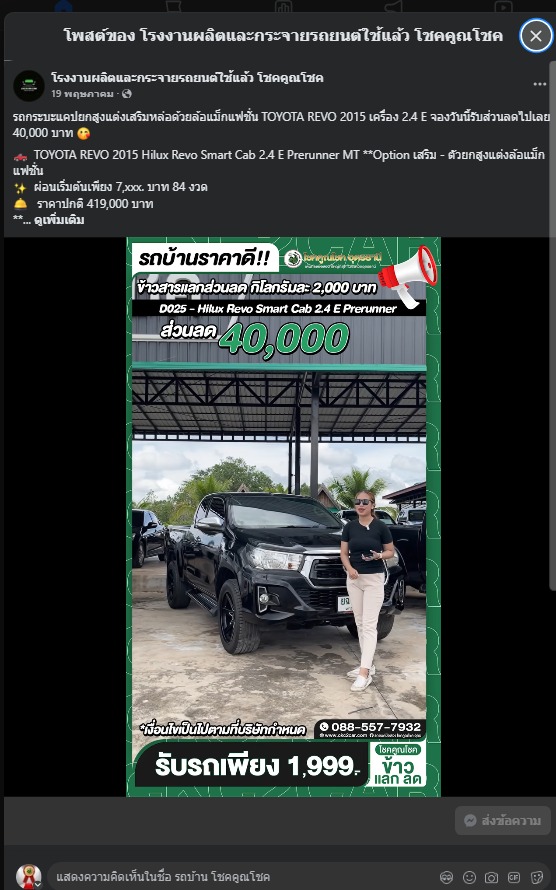Viewport: 556px width, 890px height.
Task: Switch commenting identity via avatar dropdown arrow
Action: click(38, 884)
